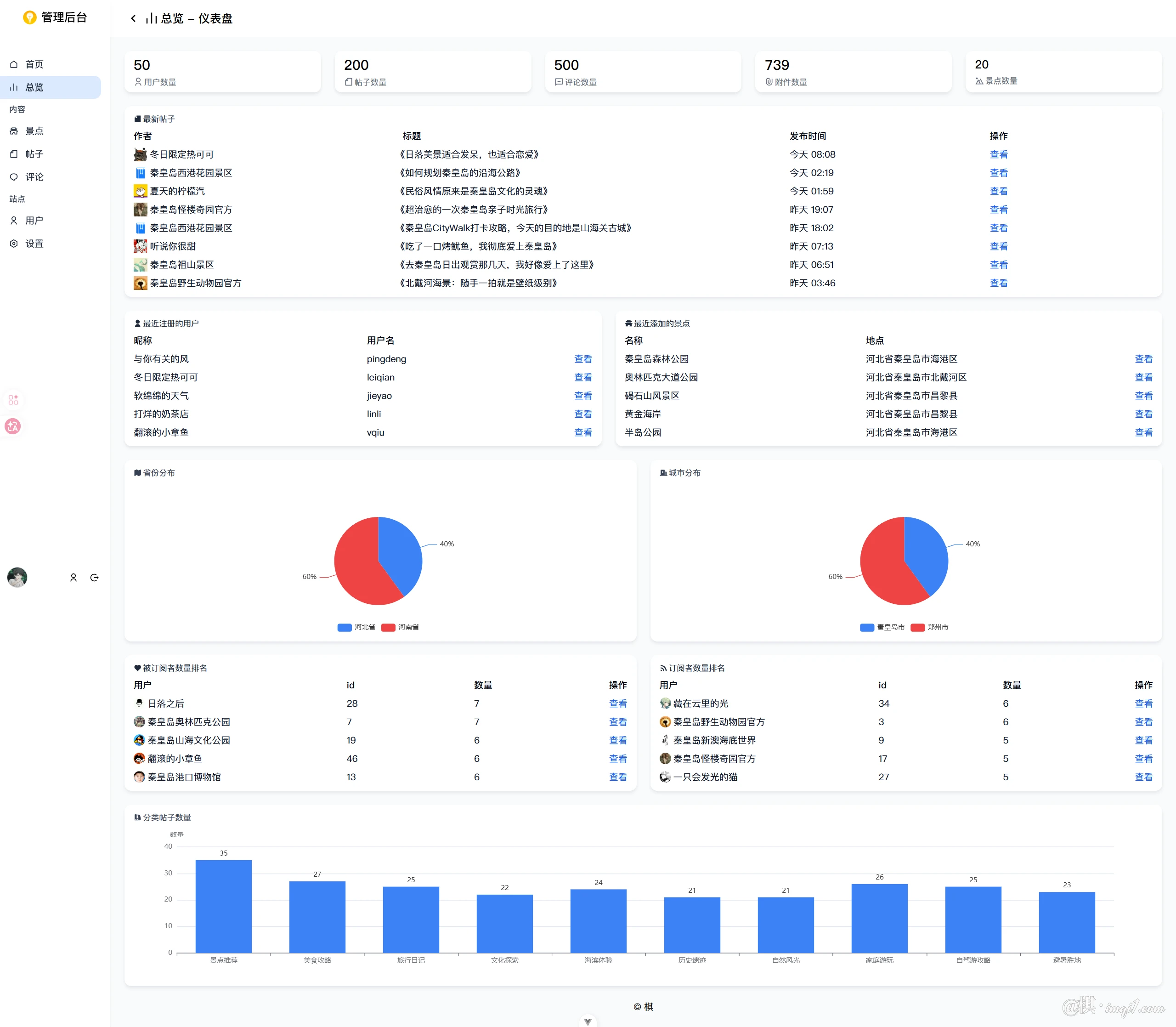Go to 景点 sidebar menu
Viewport: 1176px width, 1027px height.
(x=34, y=131)
